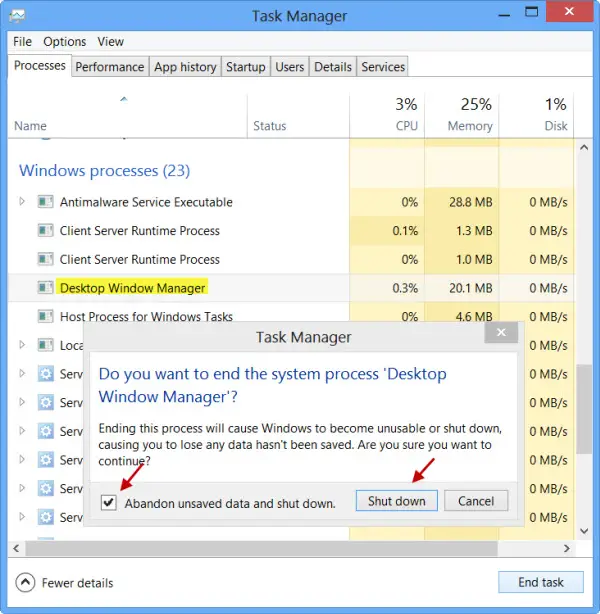This screenshot has height=614, width=600.
Task: Click the Shut down button
Action: pos(397,501)
